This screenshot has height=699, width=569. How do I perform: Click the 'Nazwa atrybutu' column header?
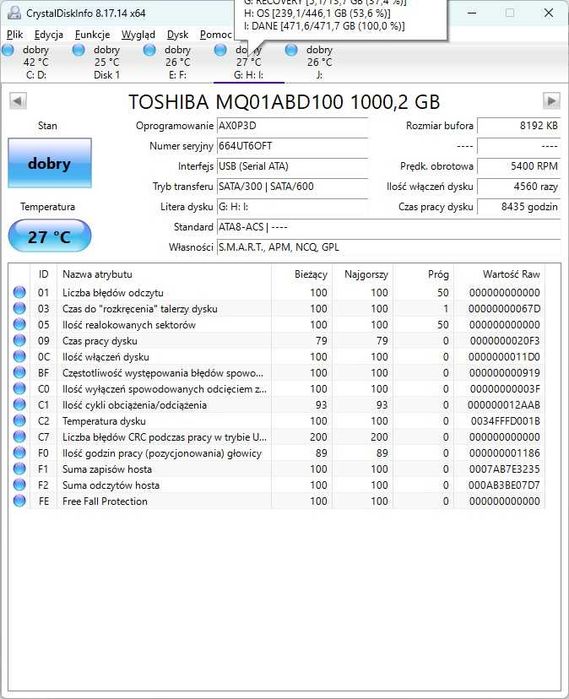pos(164,274)
